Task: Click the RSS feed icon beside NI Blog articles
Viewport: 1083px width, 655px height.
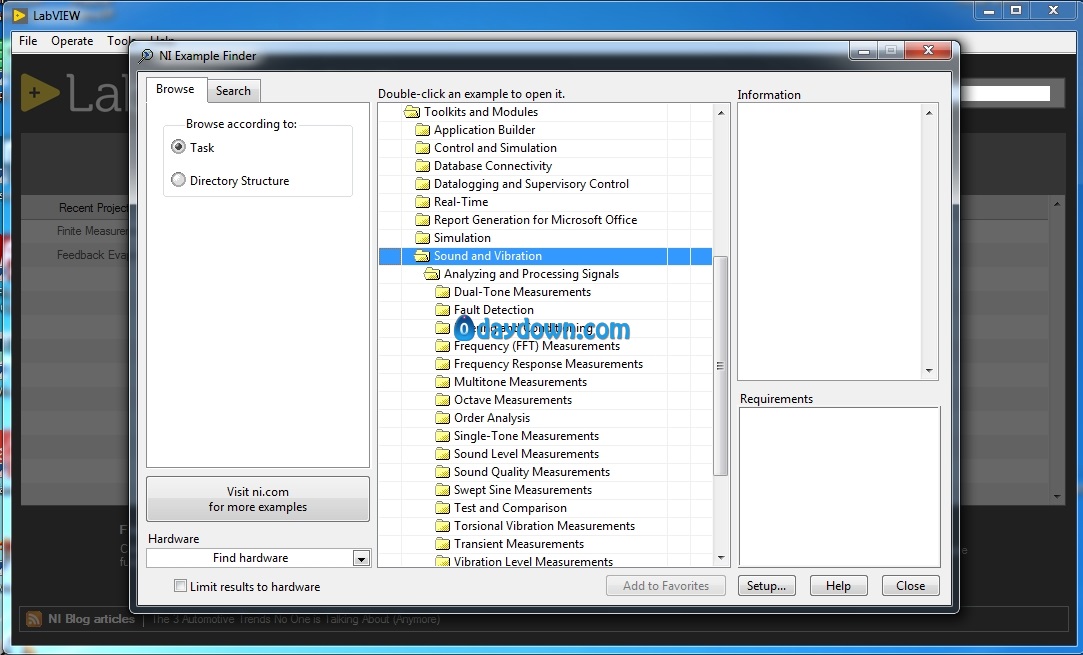Action: tap(34, 618)
